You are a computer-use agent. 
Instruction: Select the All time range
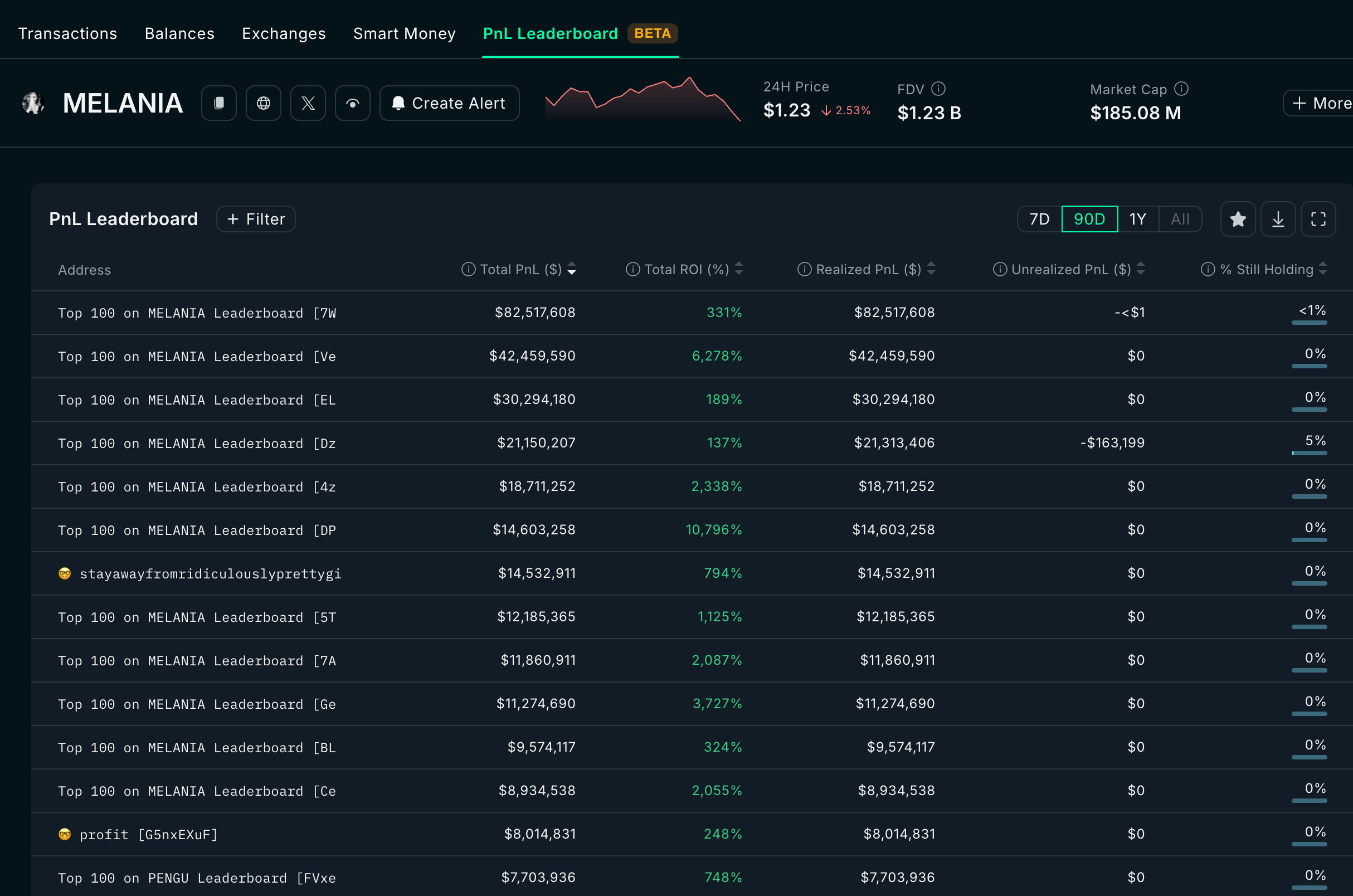point(1180,219)
